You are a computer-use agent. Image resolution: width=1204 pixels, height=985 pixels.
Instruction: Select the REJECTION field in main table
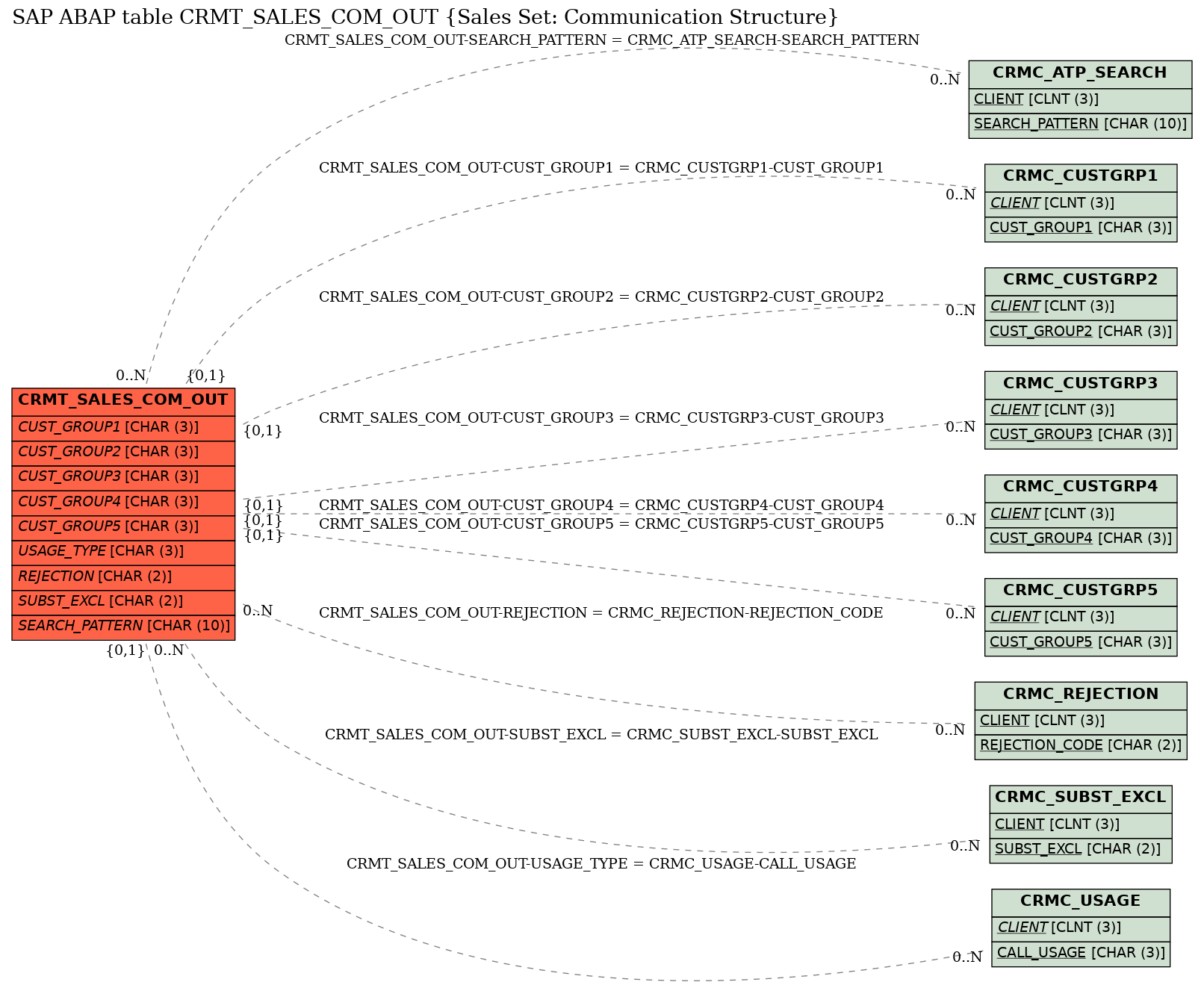123,577
